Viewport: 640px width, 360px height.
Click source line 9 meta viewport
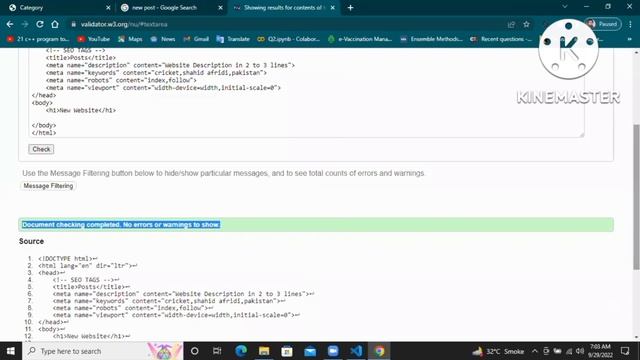pyautogui.click(x=176, y=315)
